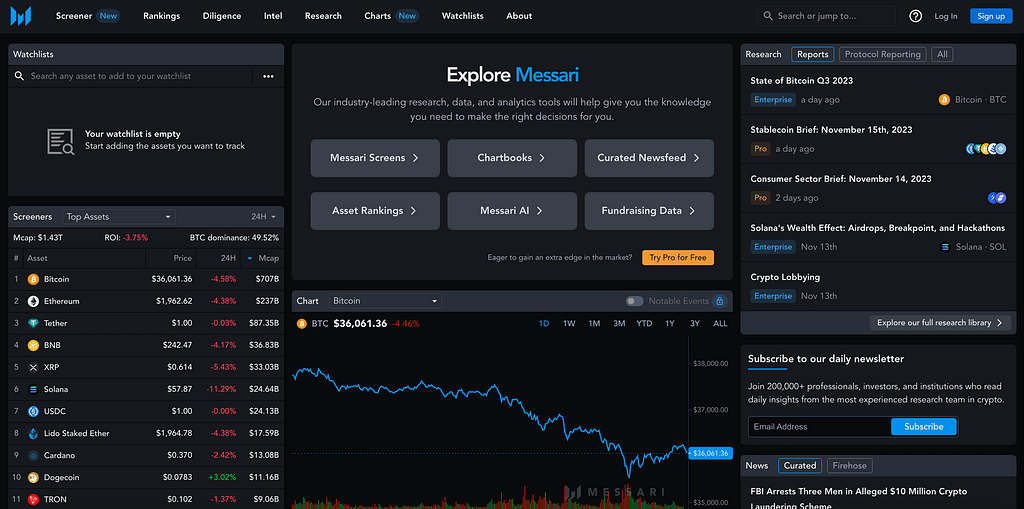Click the Dogecoin coin icon

[33, 478]
